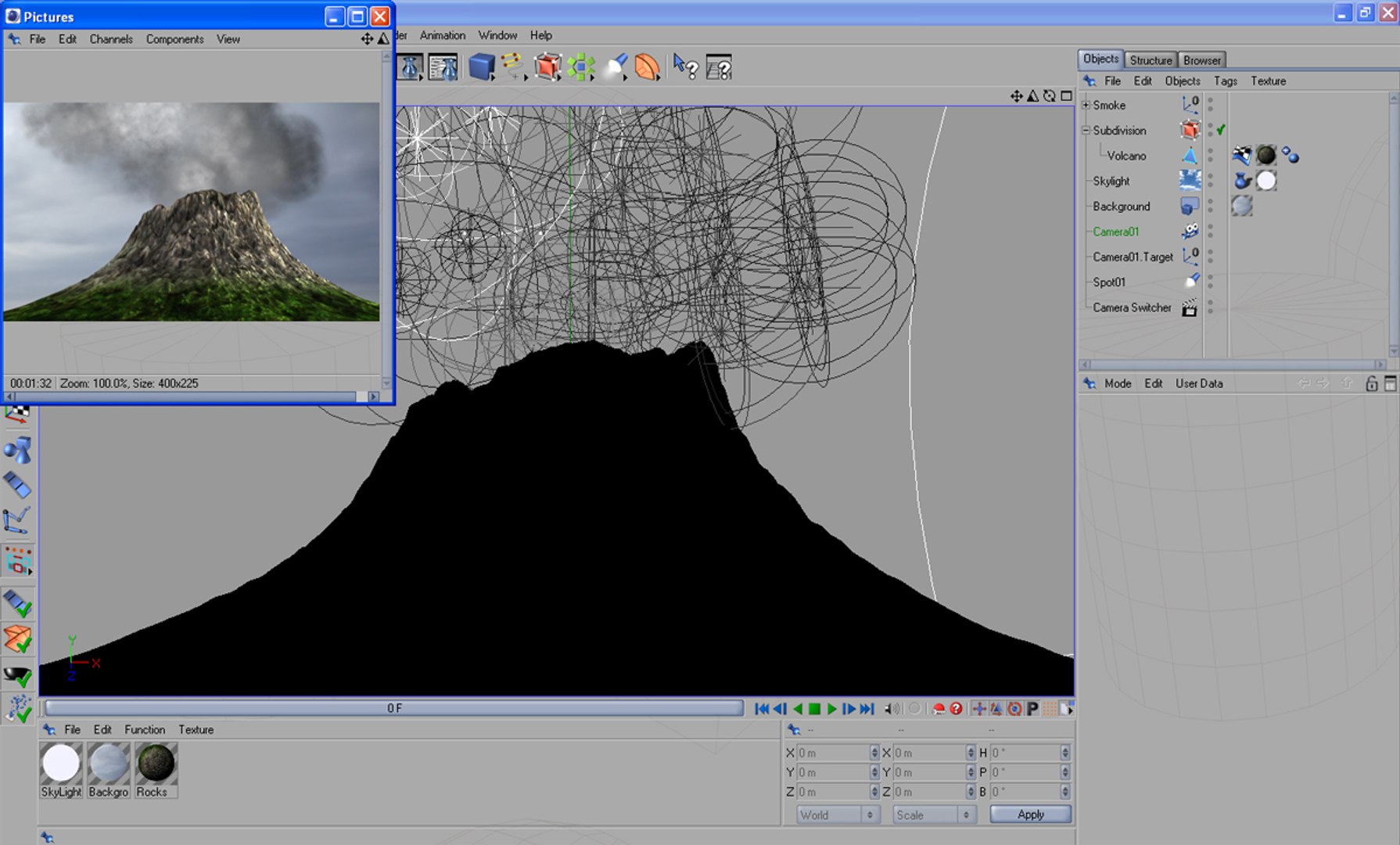Toggle the position key recording button
Screen dimensions: 1400x845
click(978, 709)
